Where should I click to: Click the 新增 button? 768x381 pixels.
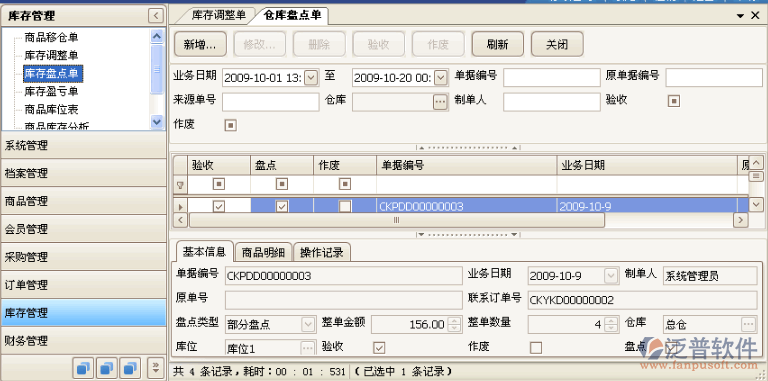coord(200,45)
